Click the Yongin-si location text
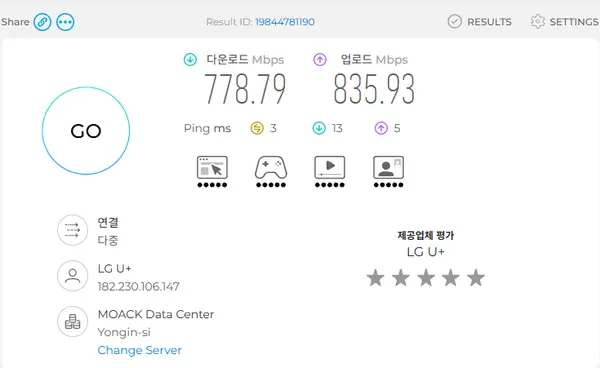Viewport: 600px width, 368px height. pyautogui.click(x=124, y=332)
